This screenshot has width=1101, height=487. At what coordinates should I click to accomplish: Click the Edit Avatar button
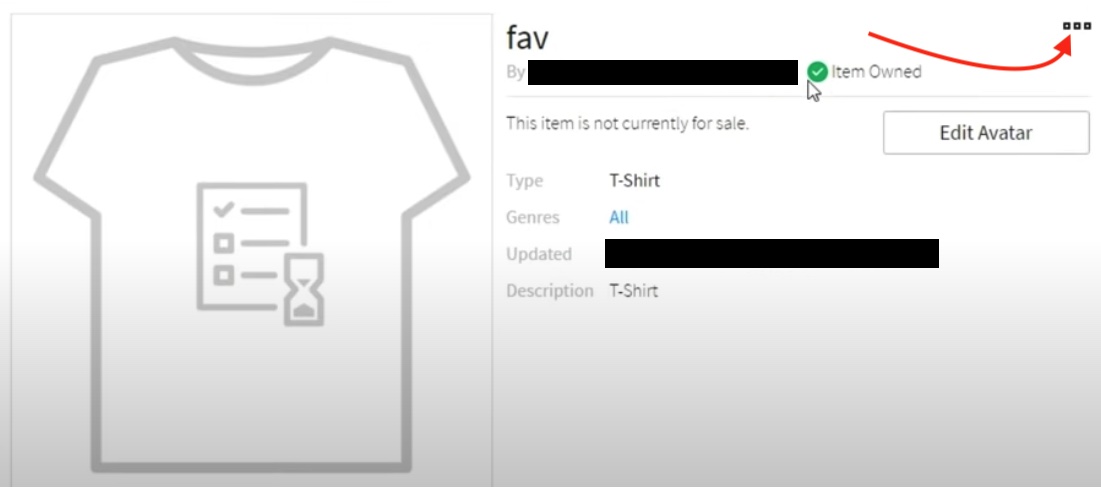986,133
